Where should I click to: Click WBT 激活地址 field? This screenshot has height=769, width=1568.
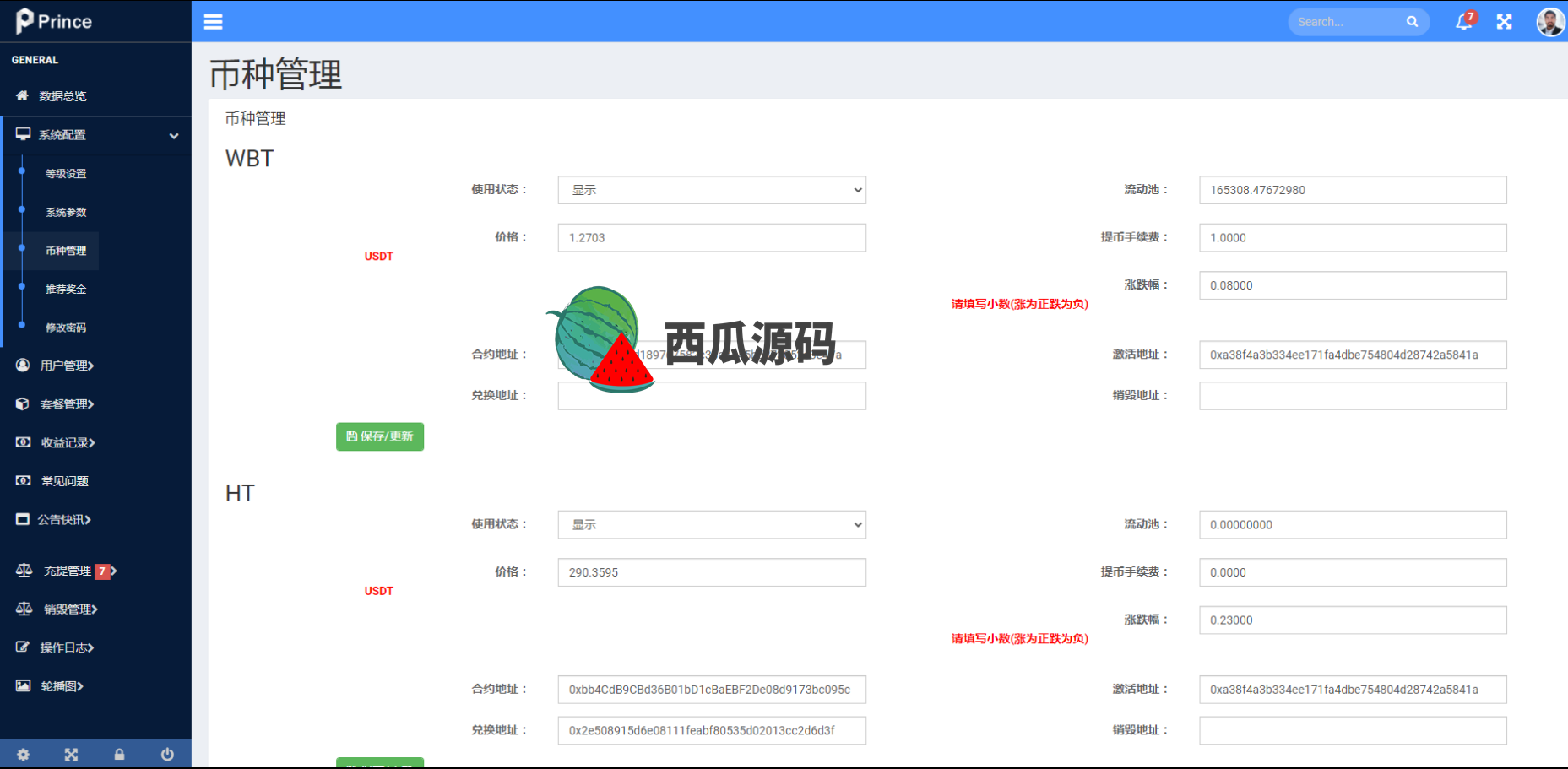[1353, 355]
